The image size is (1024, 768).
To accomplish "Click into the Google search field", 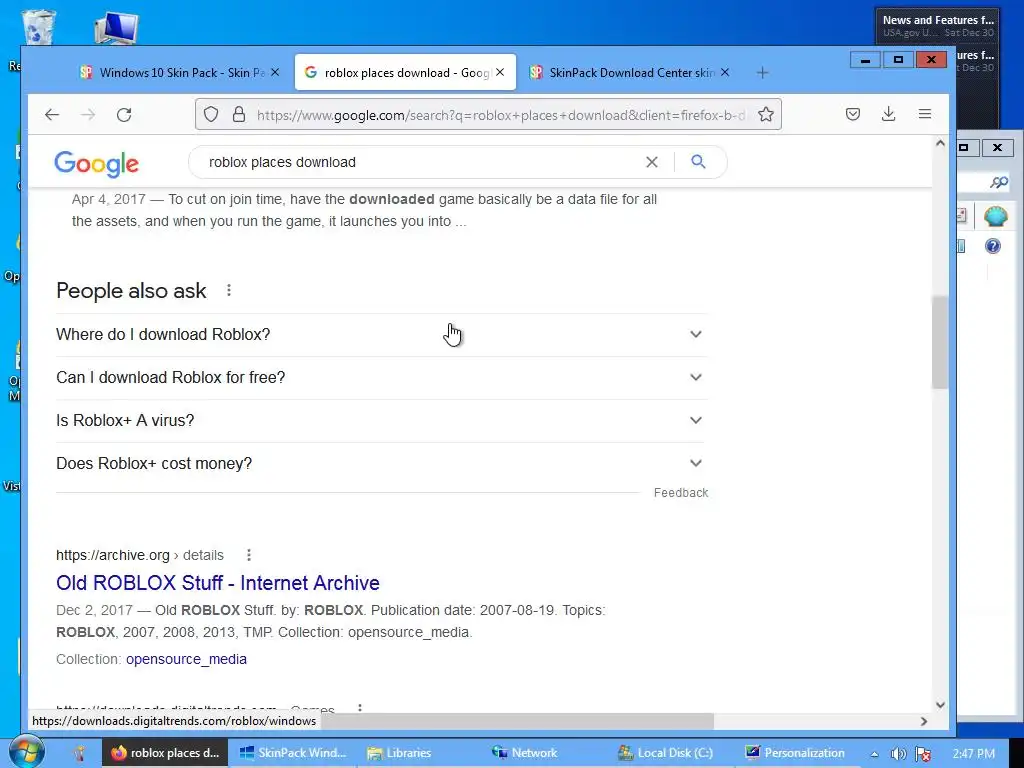I will [x=424, y=162].
